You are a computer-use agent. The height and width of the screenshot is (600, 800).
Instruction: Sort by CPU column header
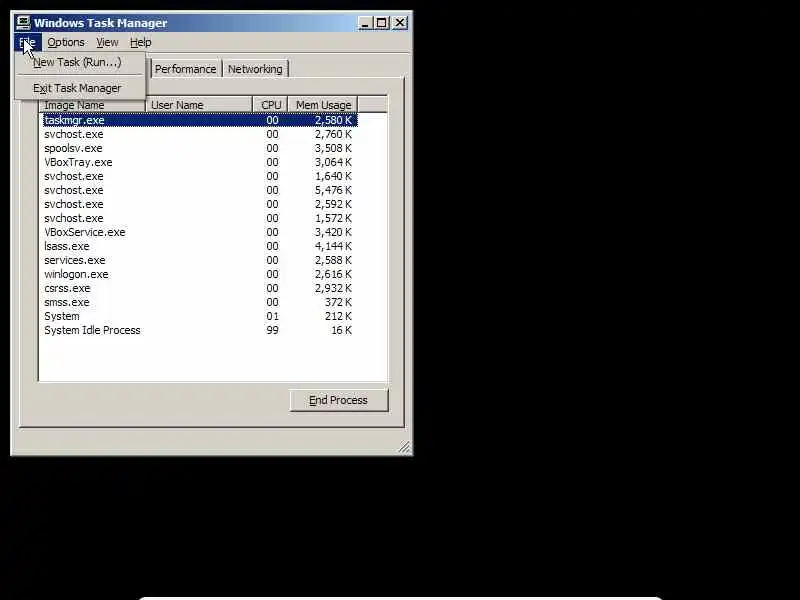[x=270, y=105]
